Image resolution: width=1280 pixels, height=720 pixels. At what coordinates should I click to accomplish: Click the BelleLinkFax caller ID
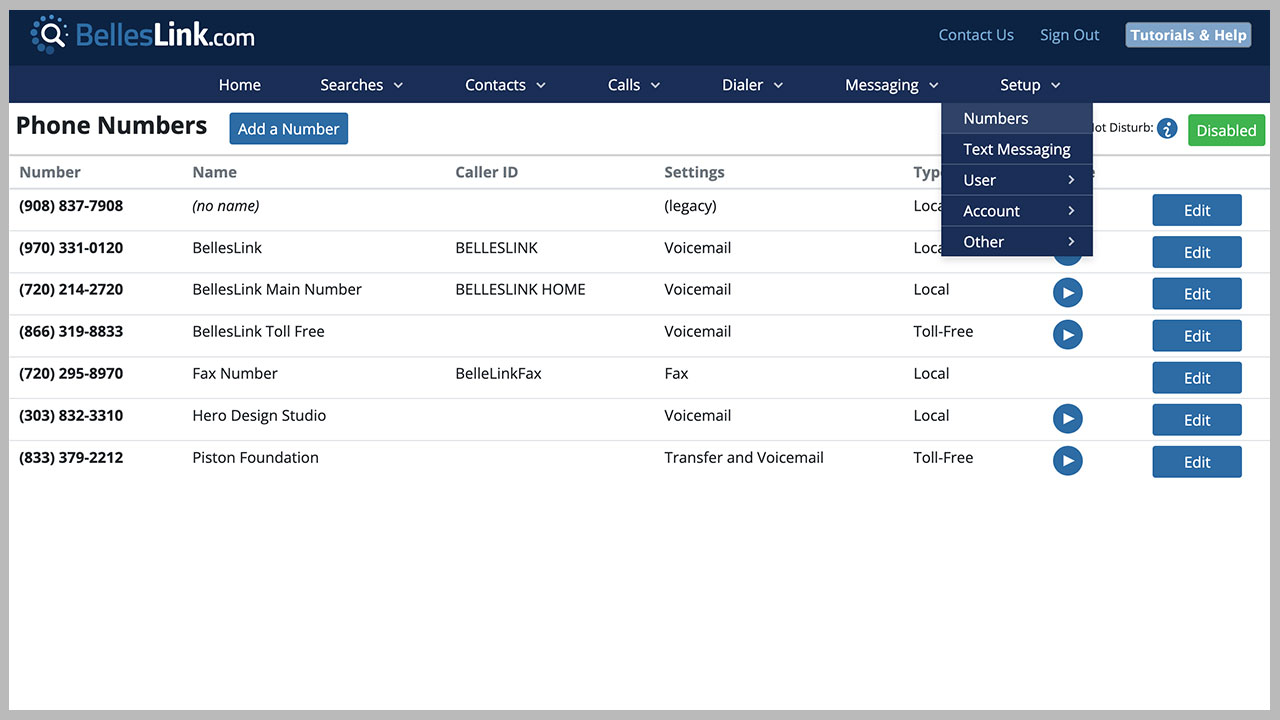click(x=498, y=373)
